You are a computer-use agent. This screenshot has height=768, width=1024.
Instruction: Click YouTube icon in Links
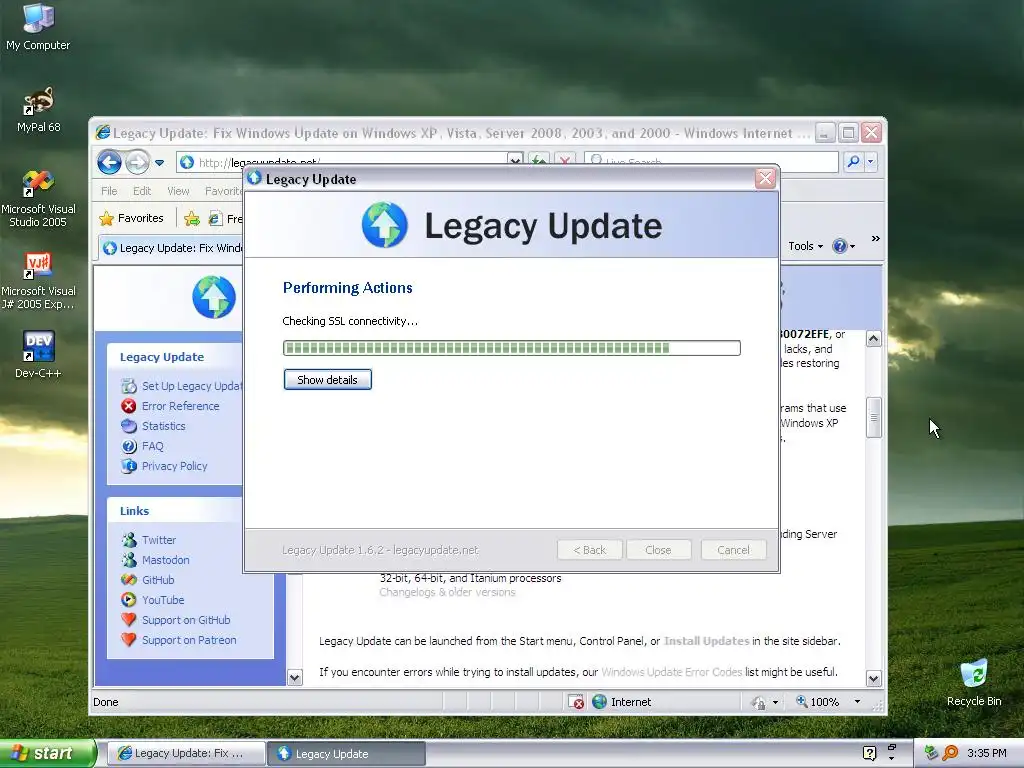pos(129,600)
